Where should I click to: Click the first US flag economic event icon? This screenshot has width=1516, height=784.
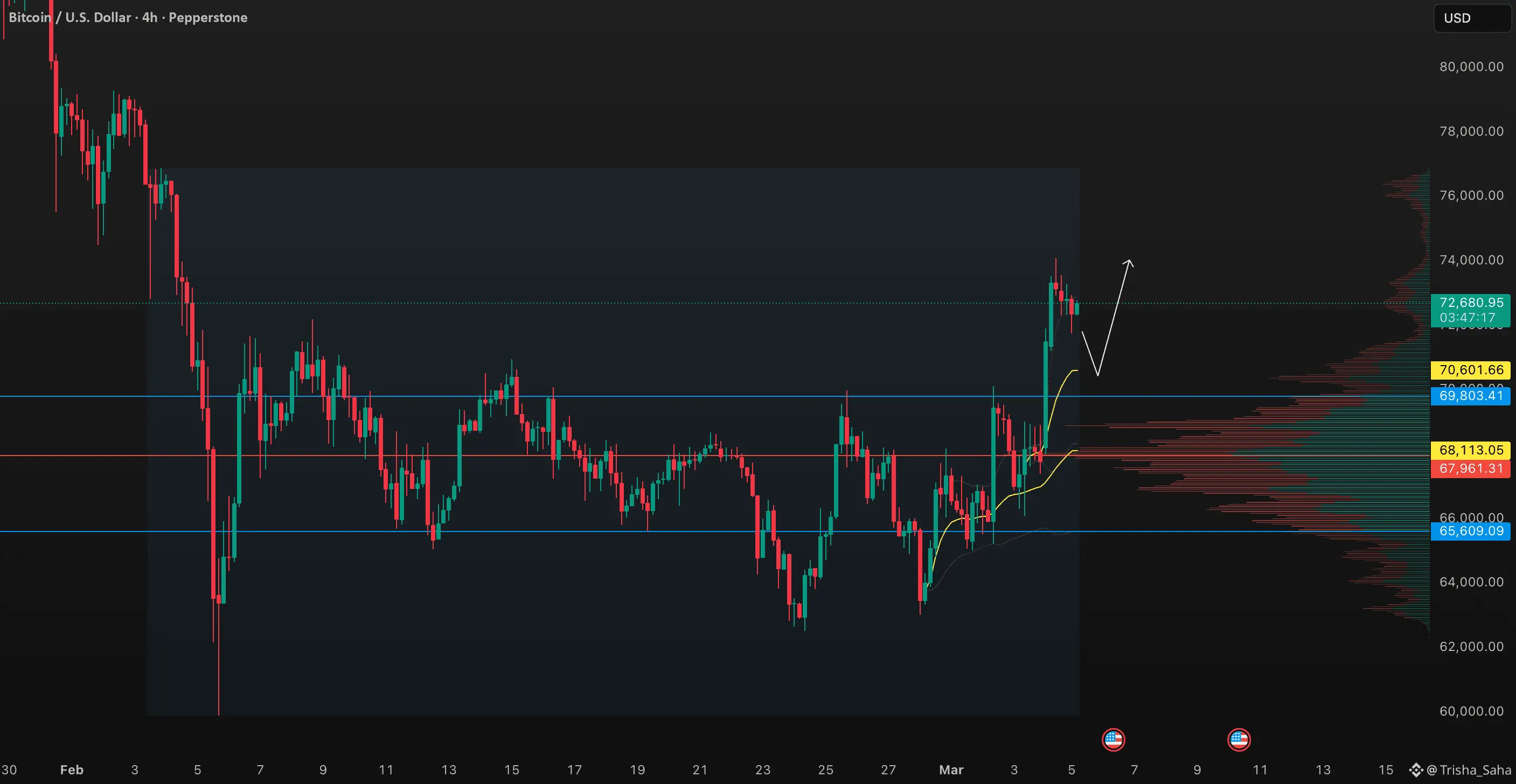pos(1113,739)
